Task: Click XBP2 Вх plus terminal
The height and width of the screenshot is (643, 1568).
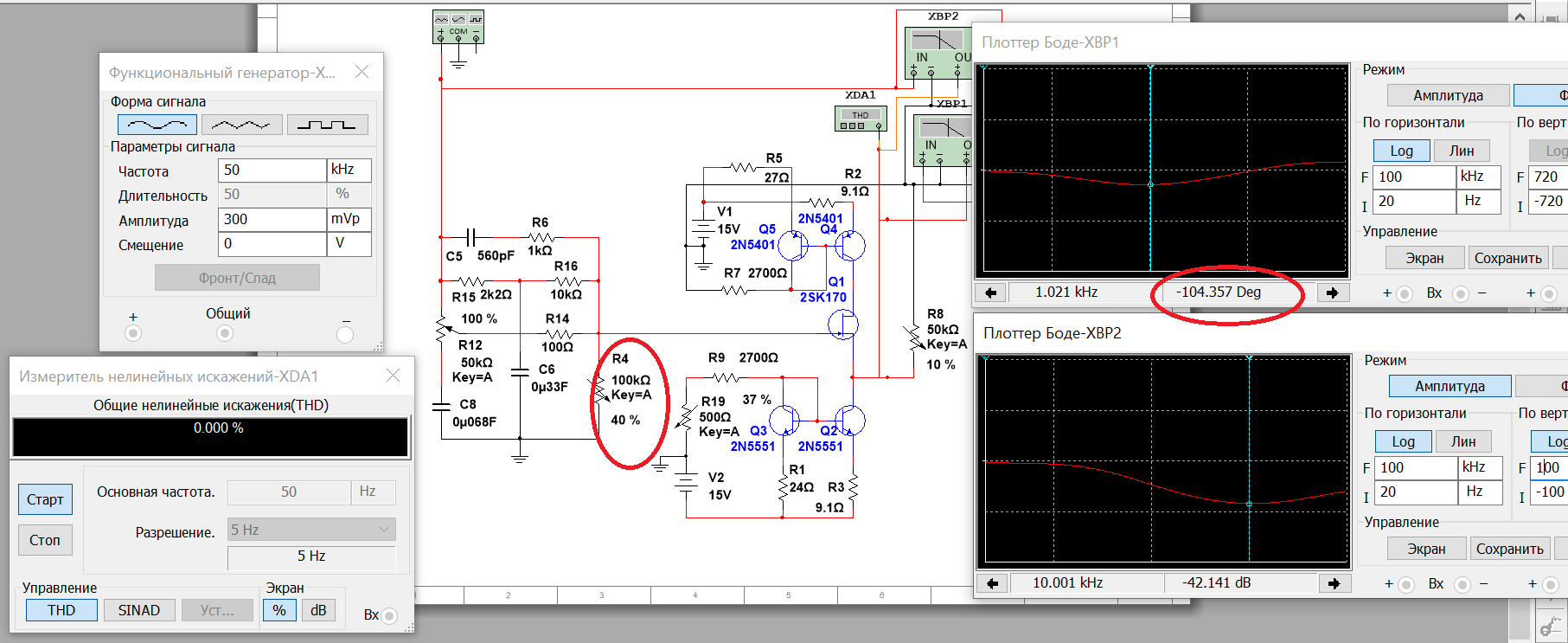Action: tap(1406, 584)
